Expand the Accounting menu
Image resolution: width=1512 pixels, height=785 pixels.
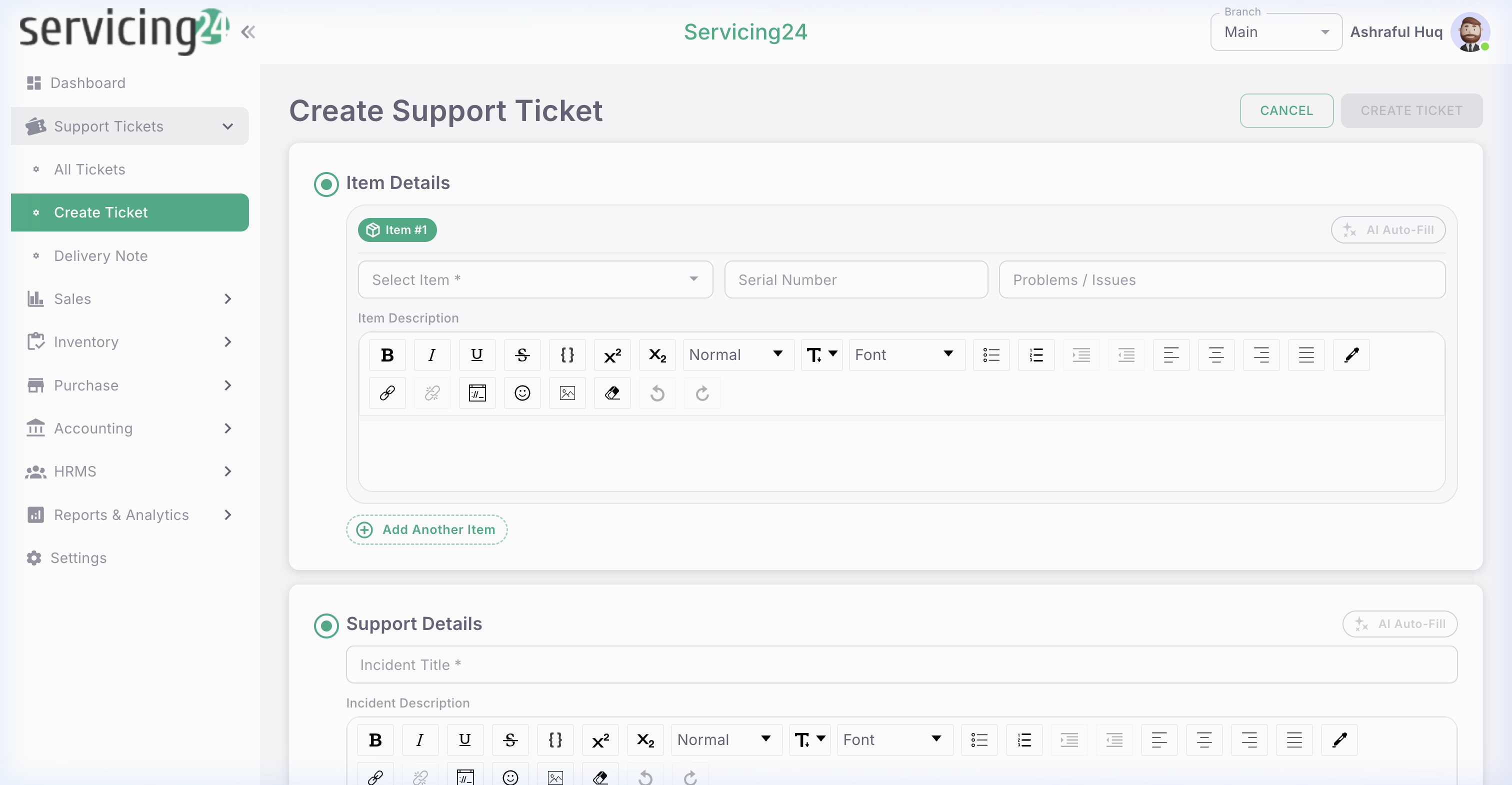(x=129, y=428)
